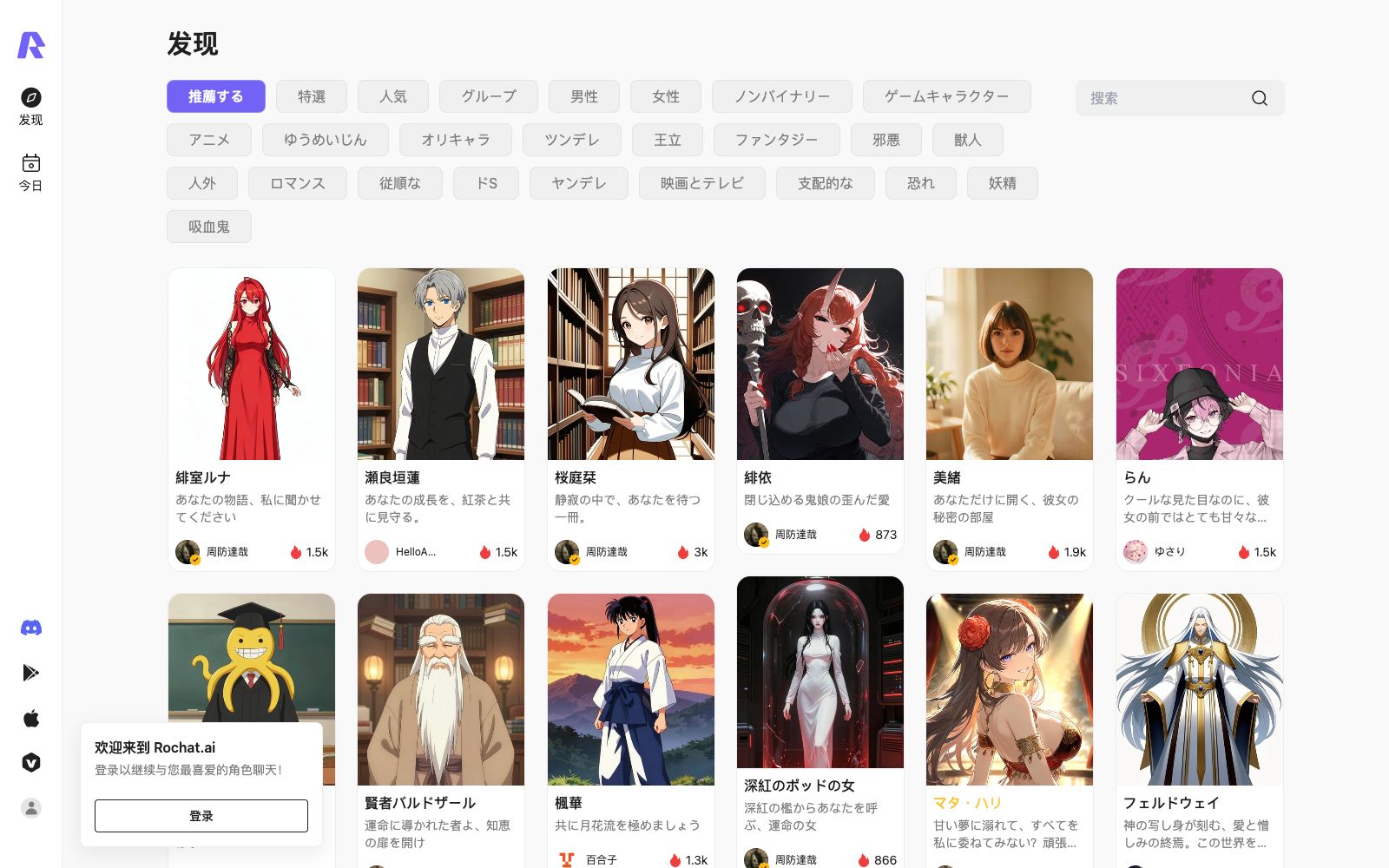The image size is (1389, 868).
Task: Select the 推薦する filter tab
Action: click(x=216, y=96)
